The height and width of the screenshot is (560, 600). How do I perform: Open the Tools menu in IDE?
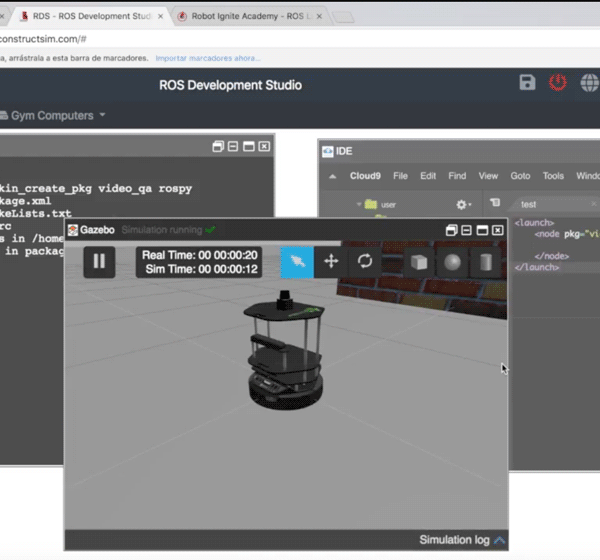click(x=553, y=176)
